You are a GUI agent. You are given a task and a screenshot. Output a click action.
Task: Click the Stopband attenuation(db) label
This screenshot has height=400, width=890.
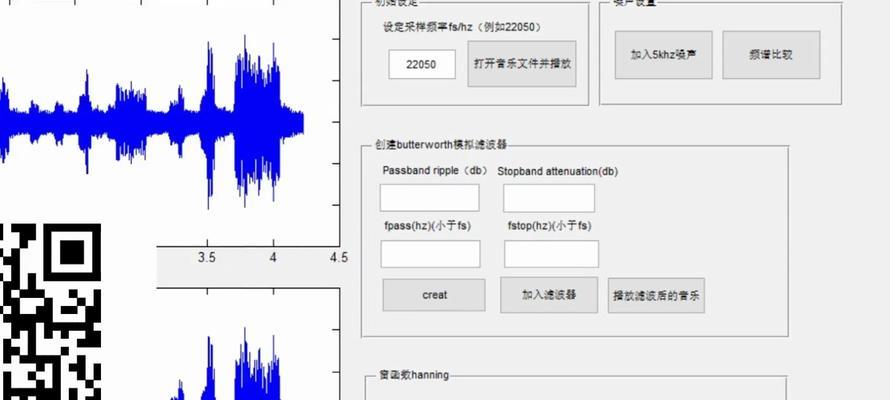[x=557, y=171]
